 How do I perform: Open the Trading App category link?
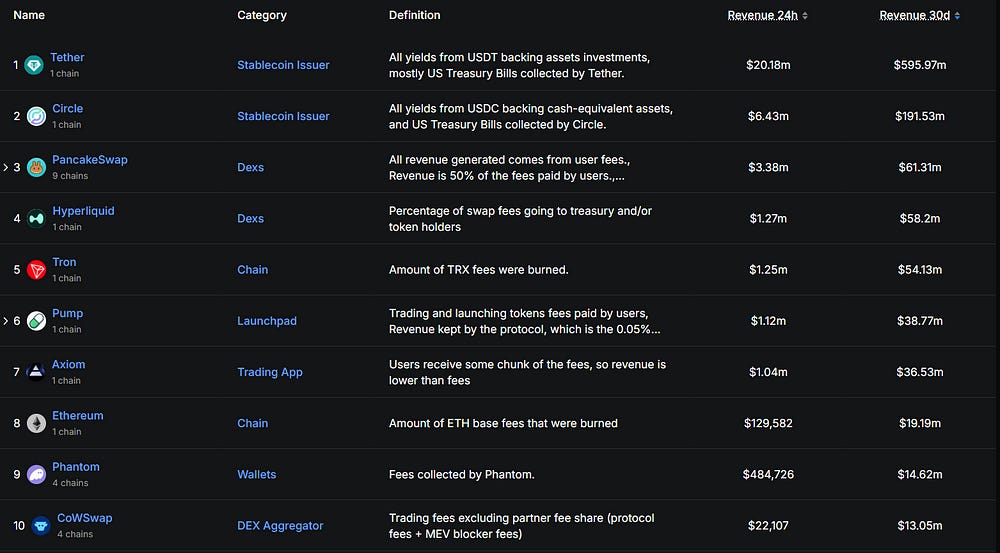[270, 372]
